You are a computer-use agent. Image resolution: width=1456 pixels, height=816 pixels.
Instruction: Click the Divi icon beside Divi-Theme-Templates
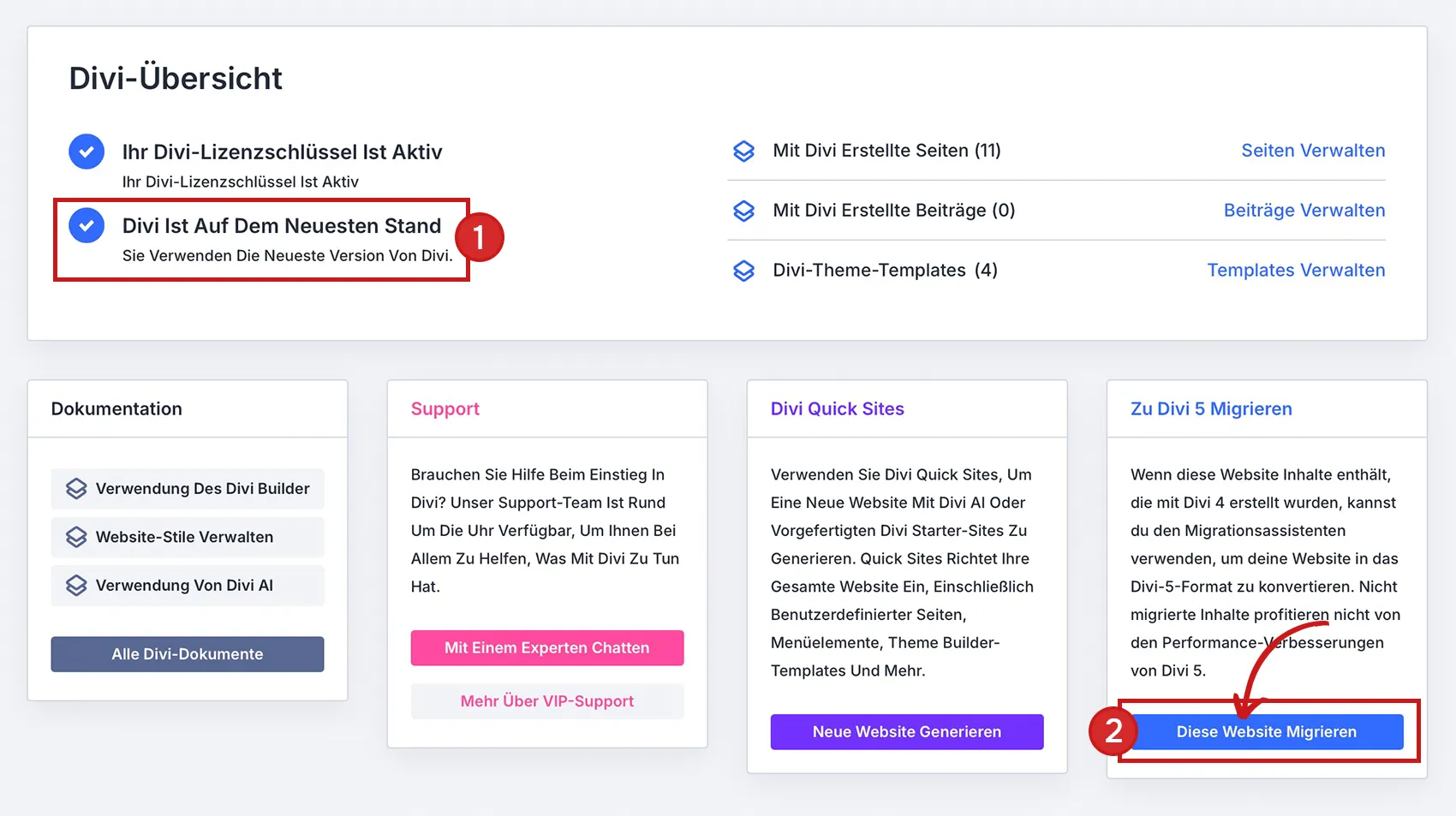[x=743, y=271]
